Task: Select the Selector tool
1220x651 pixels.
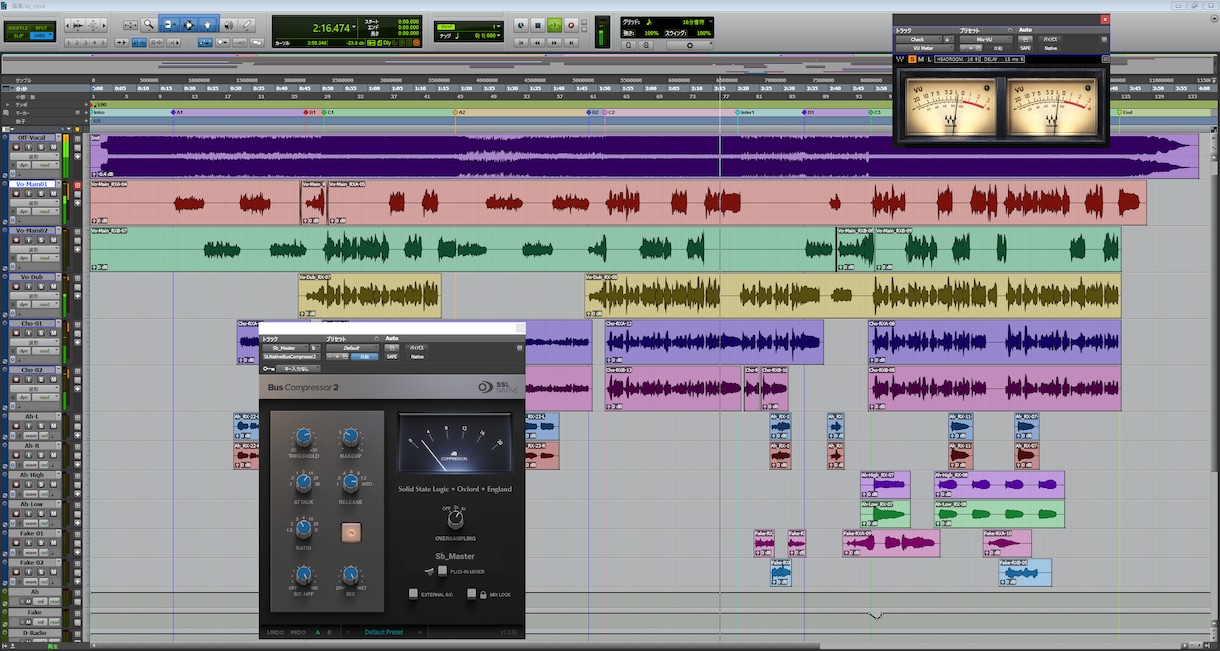Action: (x=187, y=24)
